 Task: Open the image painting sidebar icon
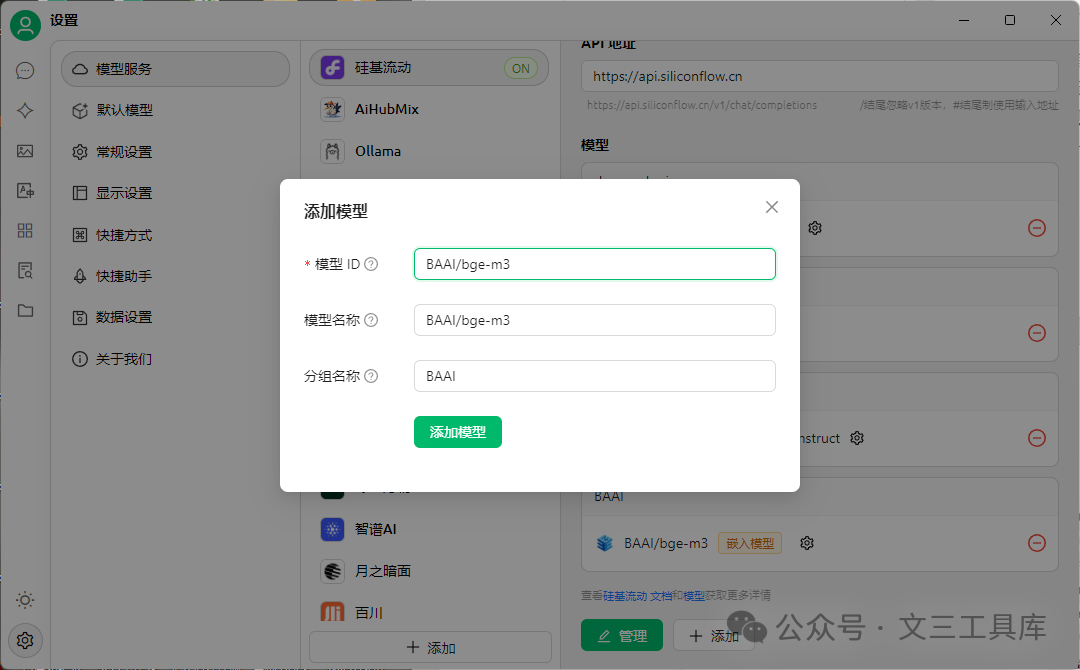point(25,151)
